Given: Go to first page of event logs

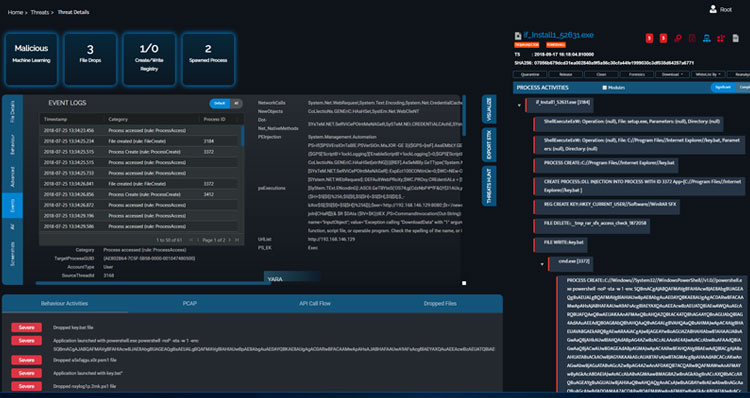Looking at the screenshot, I should pos(191,240).
